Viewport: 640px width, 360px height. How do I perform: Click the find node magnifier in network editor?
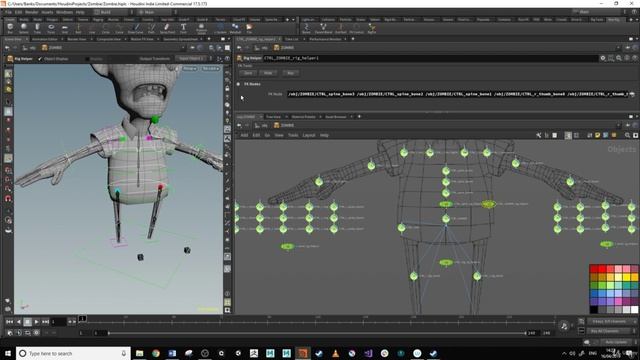[627, 135]
